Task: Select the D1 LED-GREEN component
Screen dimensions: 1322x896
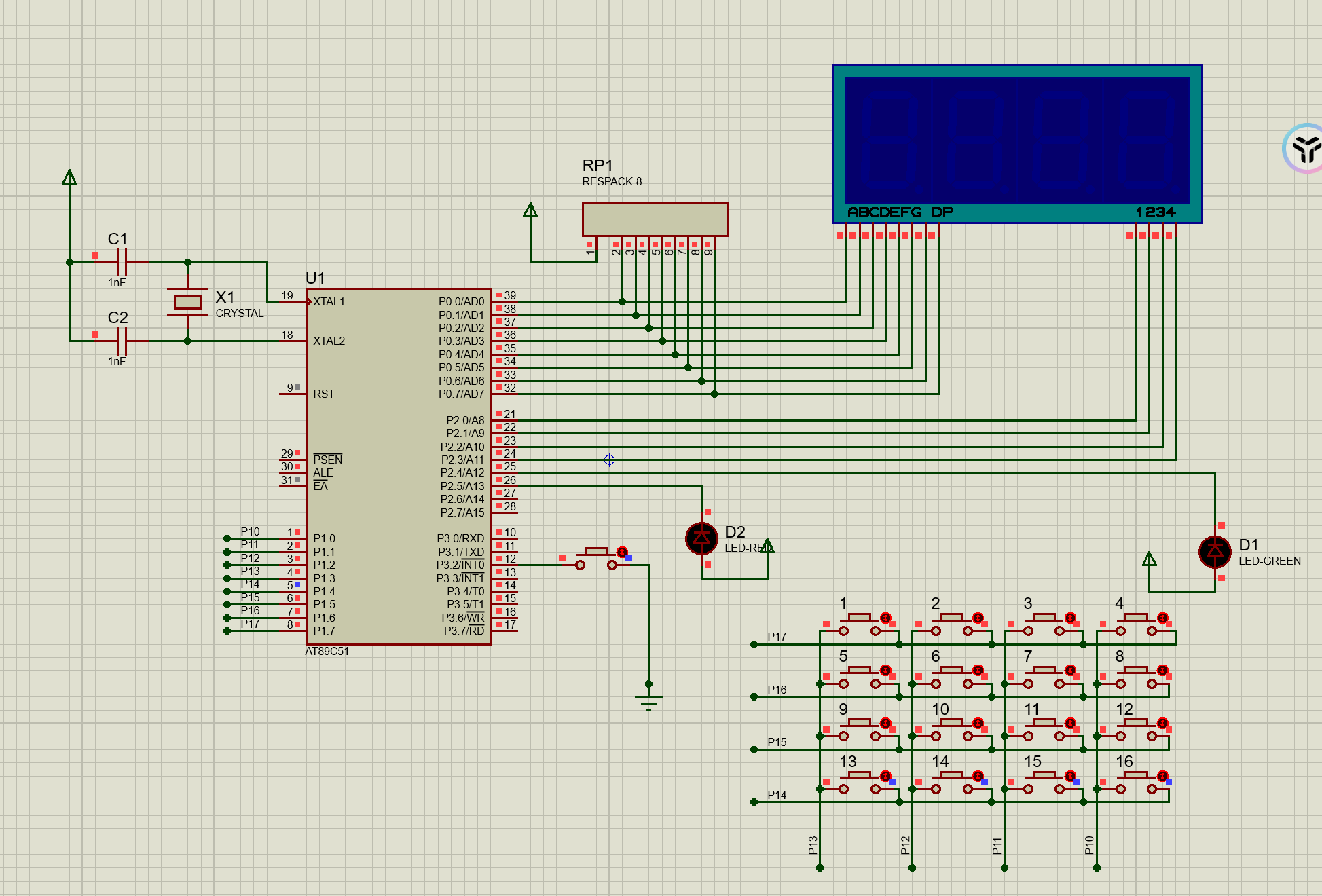Action: pyautogui.click(x=1214, y=551)
